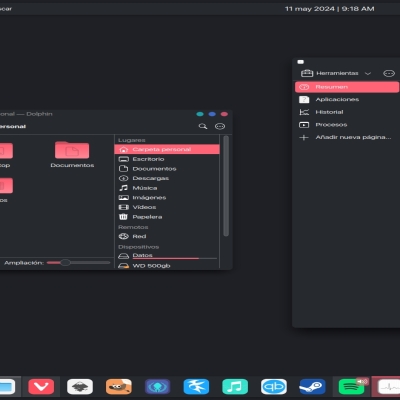Launch Inkscape from the dock
Screen dimensions: 400x400
pos(80,387)
